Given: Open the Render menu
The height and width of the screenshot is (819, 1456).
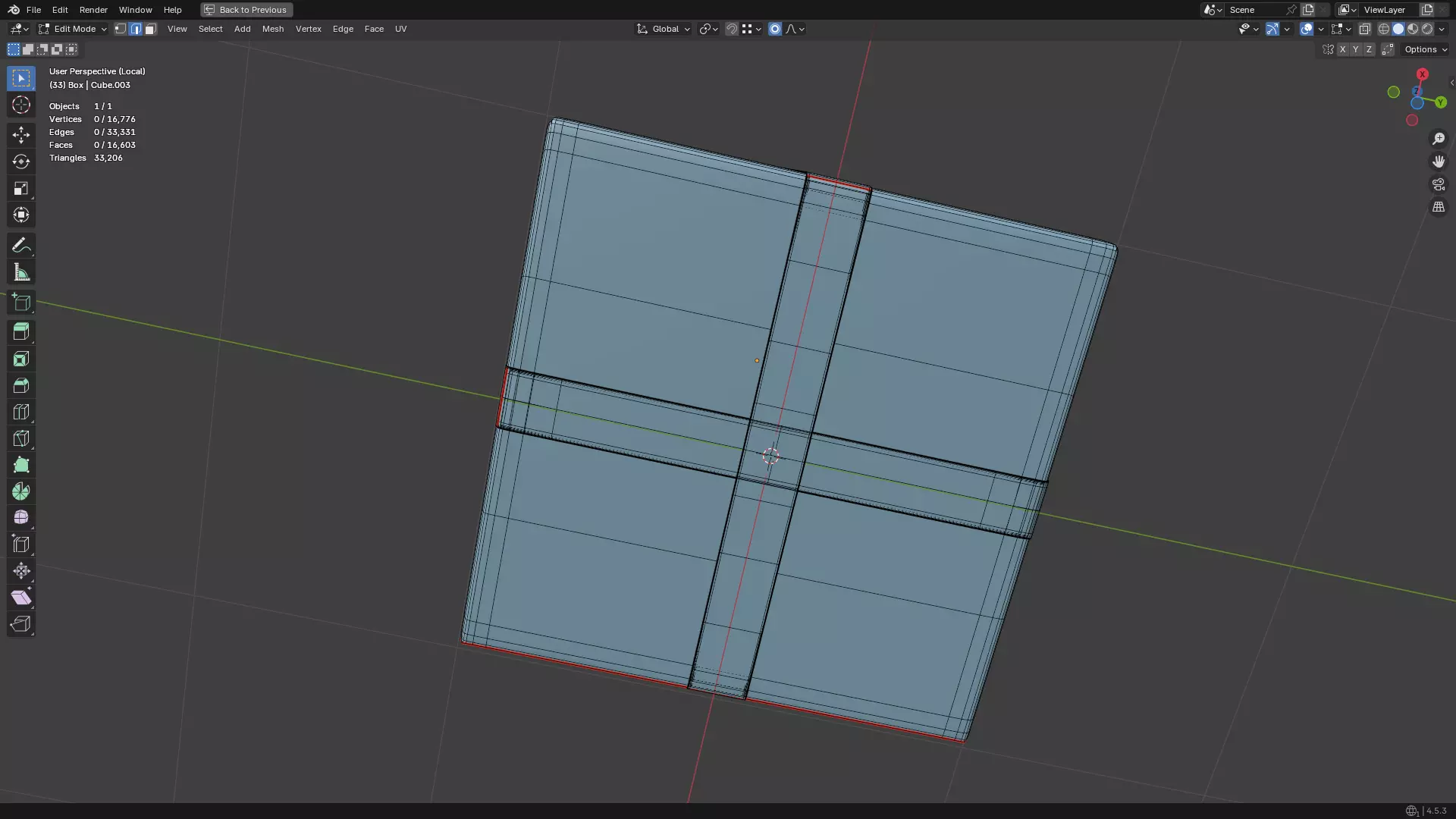Looking at the screenshot, I should point(93,10).
